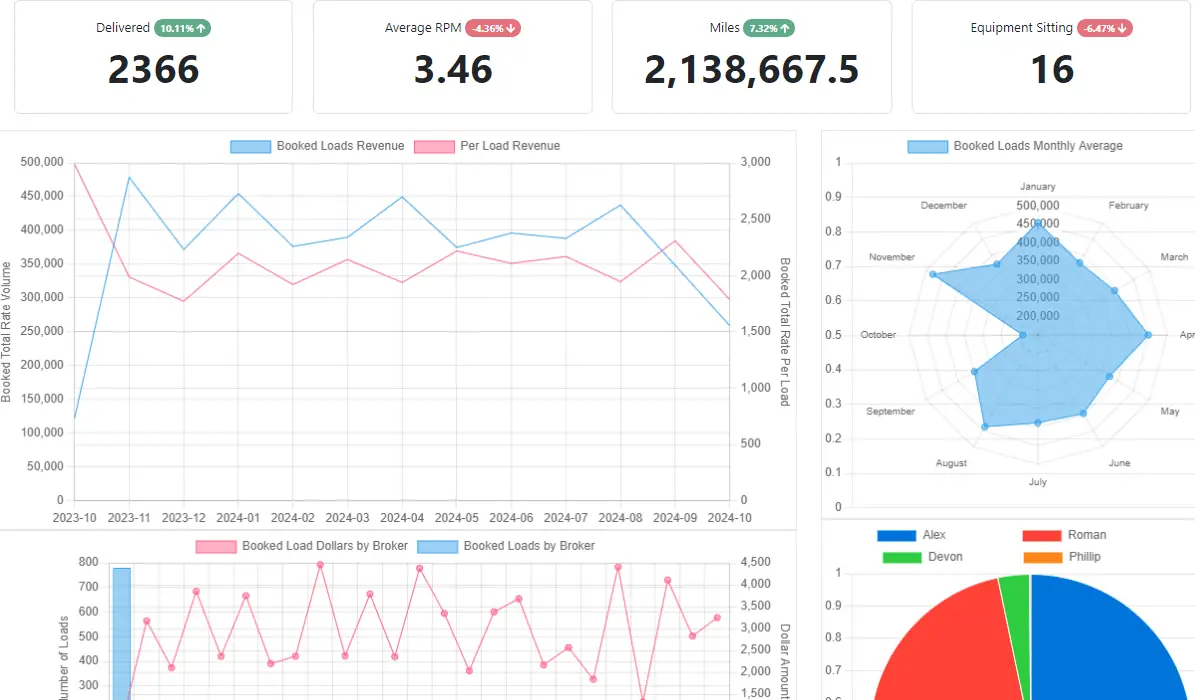Toggle the Per Load Revenue legend swatch
Viewport: 1195px width, 700px height.
coord(434,146)
